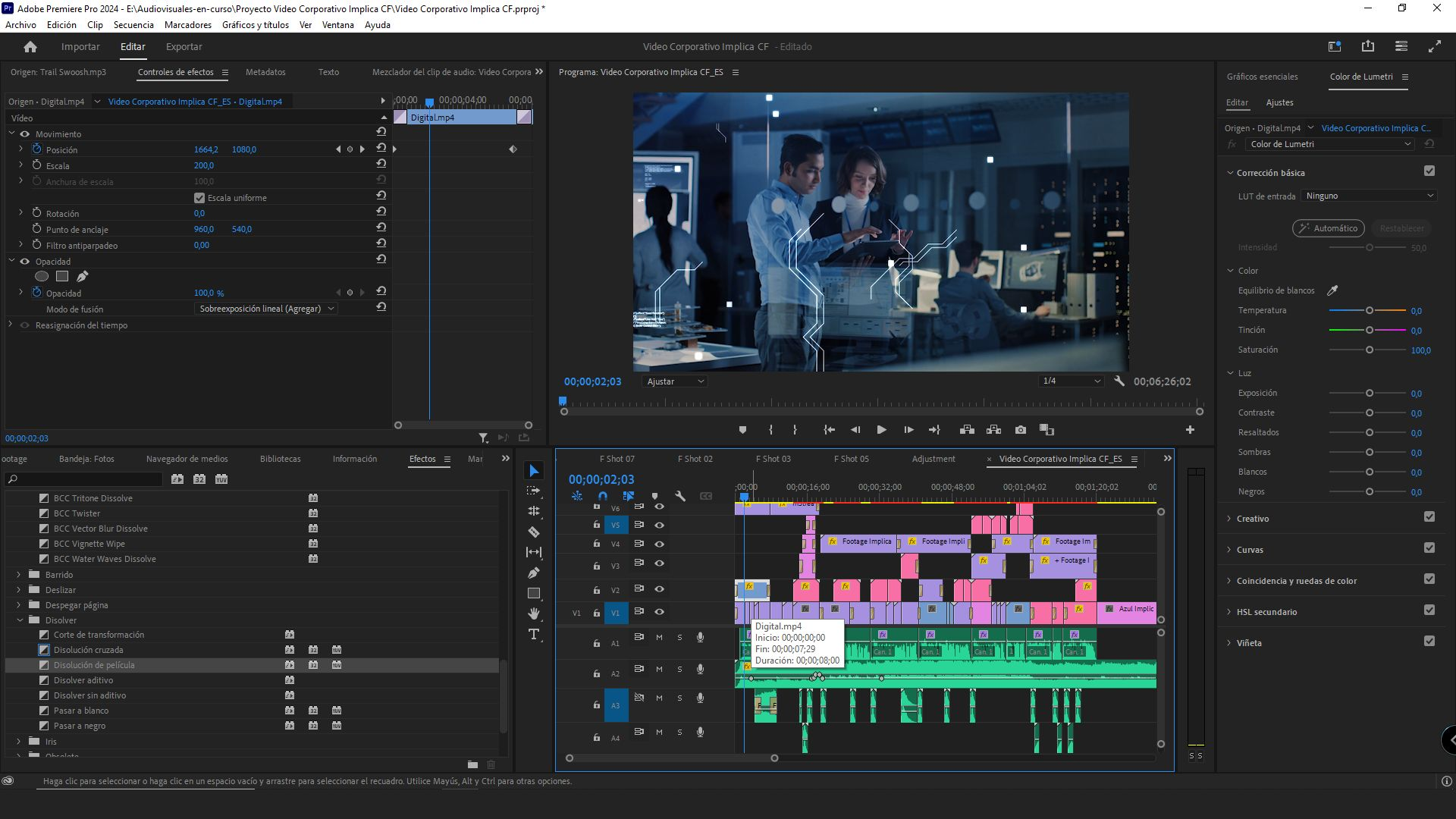Open the Modo de fusión dropdown
This screenshot has width=1456, height=819.
tap(267, 309)
